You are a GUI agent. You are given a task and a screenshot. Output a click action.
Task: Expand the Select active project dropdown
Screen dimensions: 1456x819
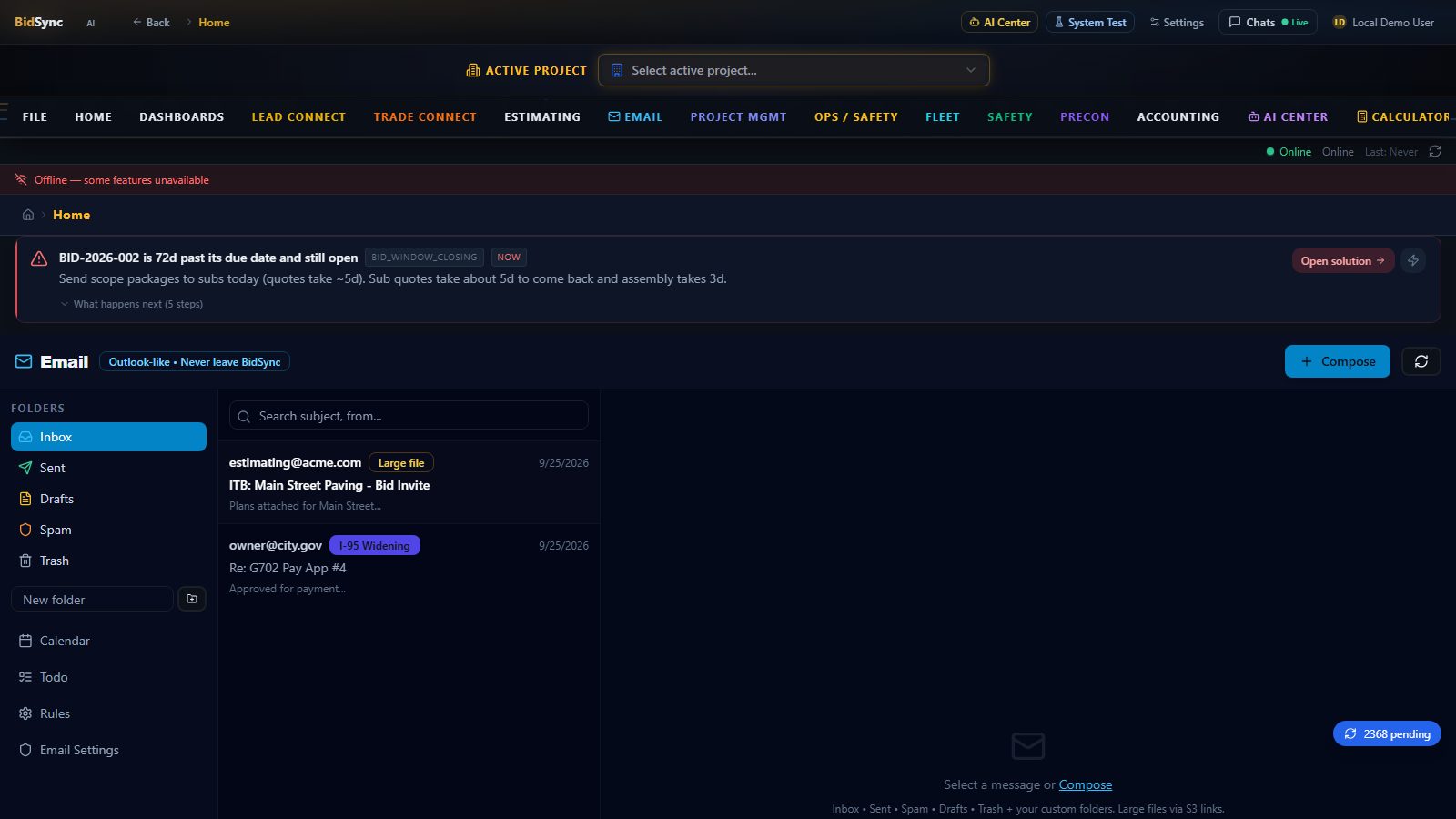pyautogui.click(x=794, y=70)
